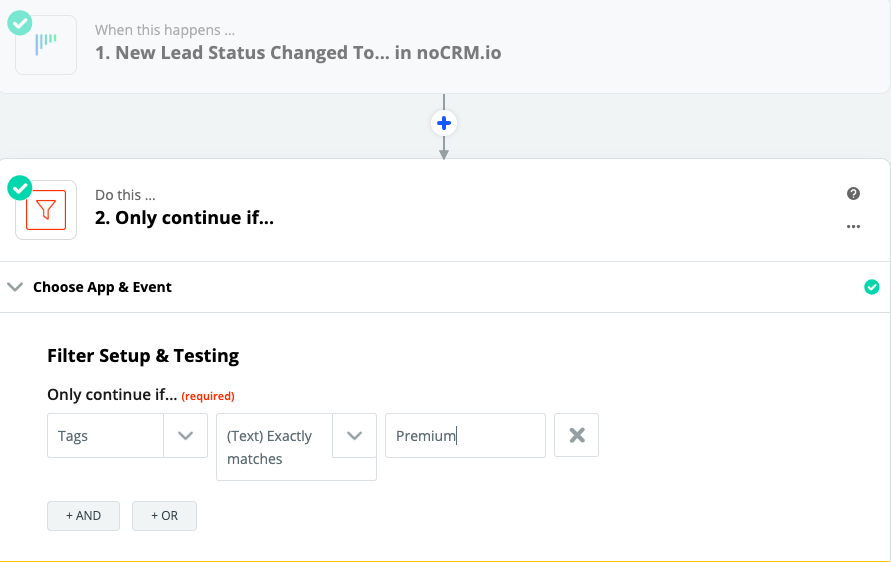The height and width of the screenshot is (562, 891).
Task: Click the Choose App & Event label
Action: tap(102, 287)
